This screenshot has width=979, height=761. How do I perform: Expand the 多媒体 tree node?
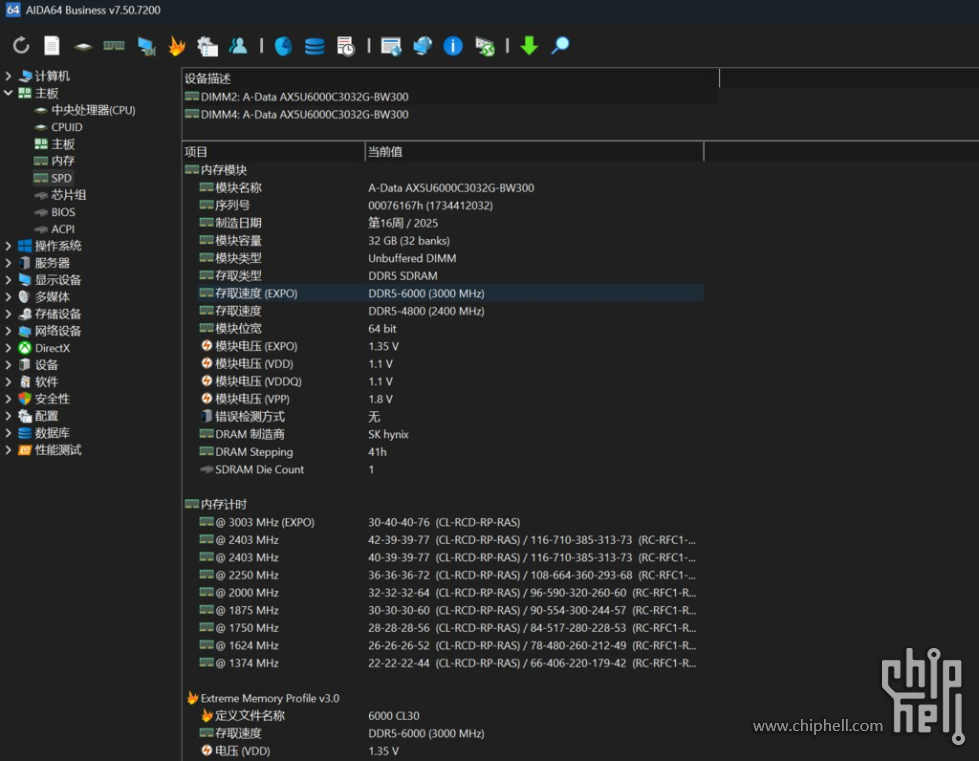coord(8,297)
